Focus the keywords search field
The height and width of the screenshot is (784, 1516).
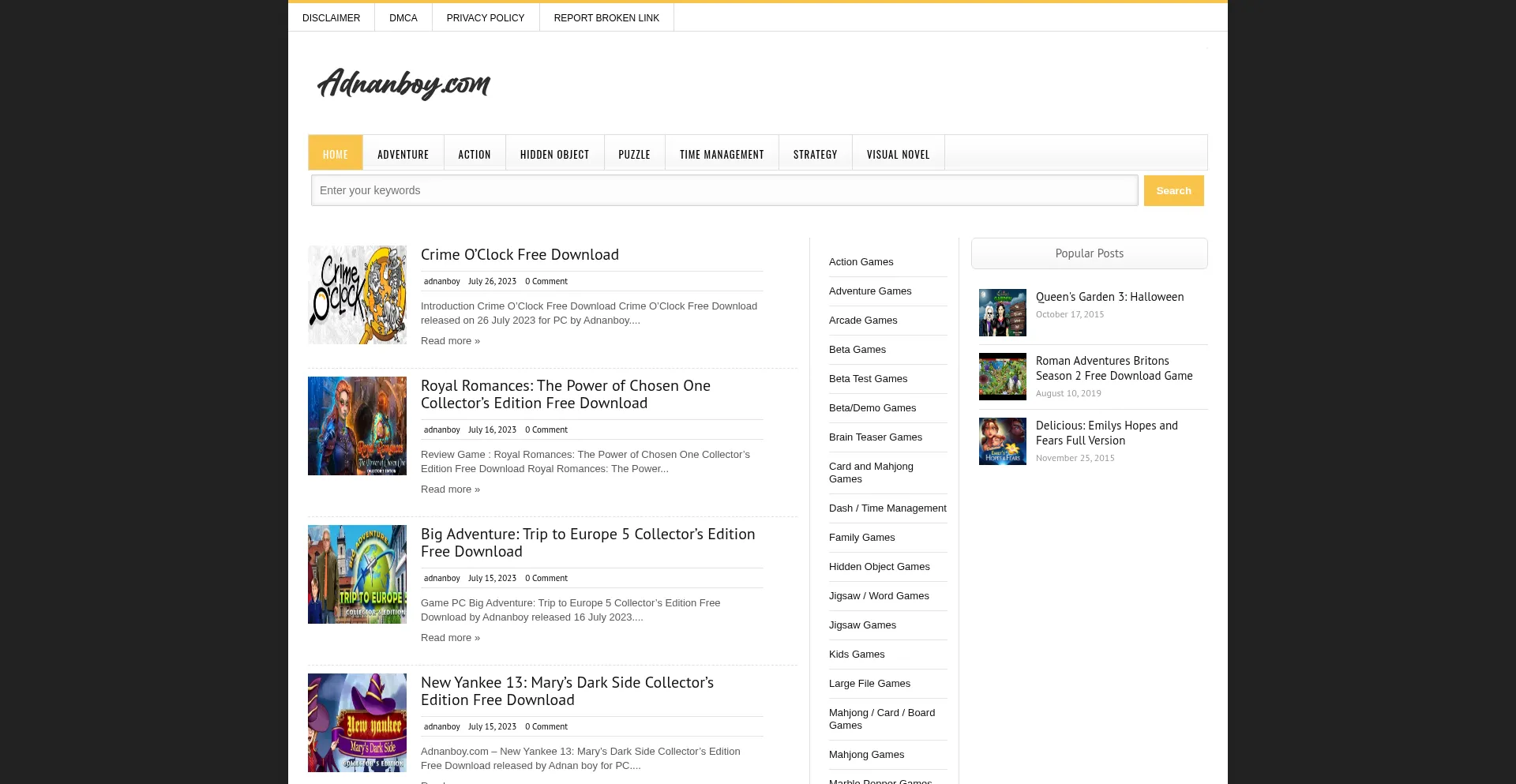[724, 190]
